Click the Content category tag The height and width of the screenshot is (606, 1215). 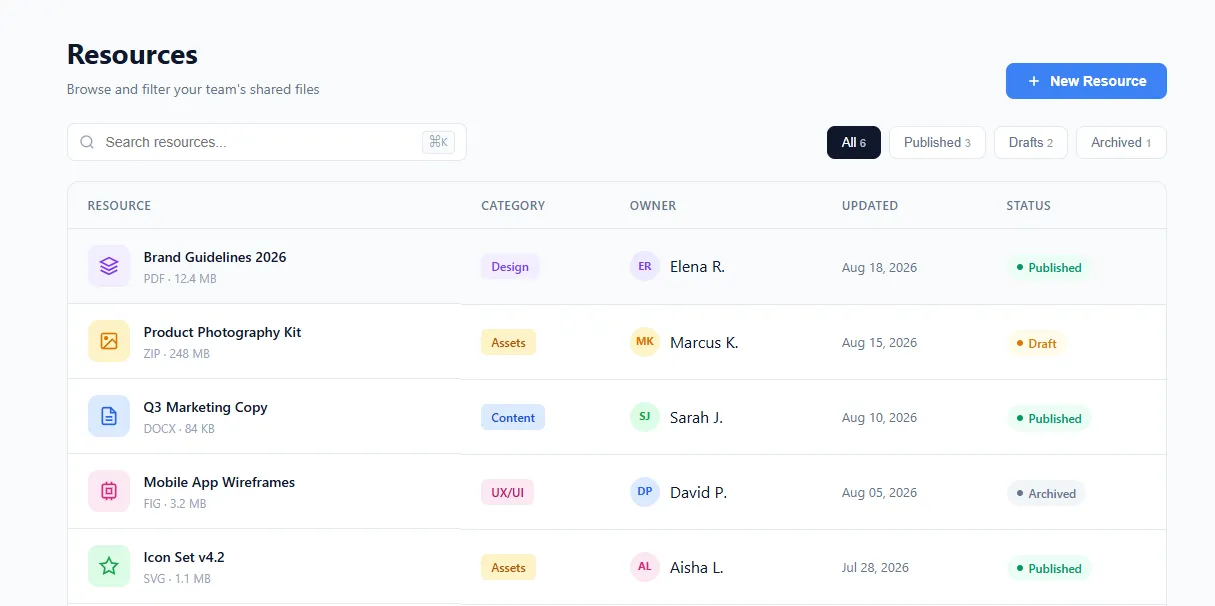click(513, 417)
